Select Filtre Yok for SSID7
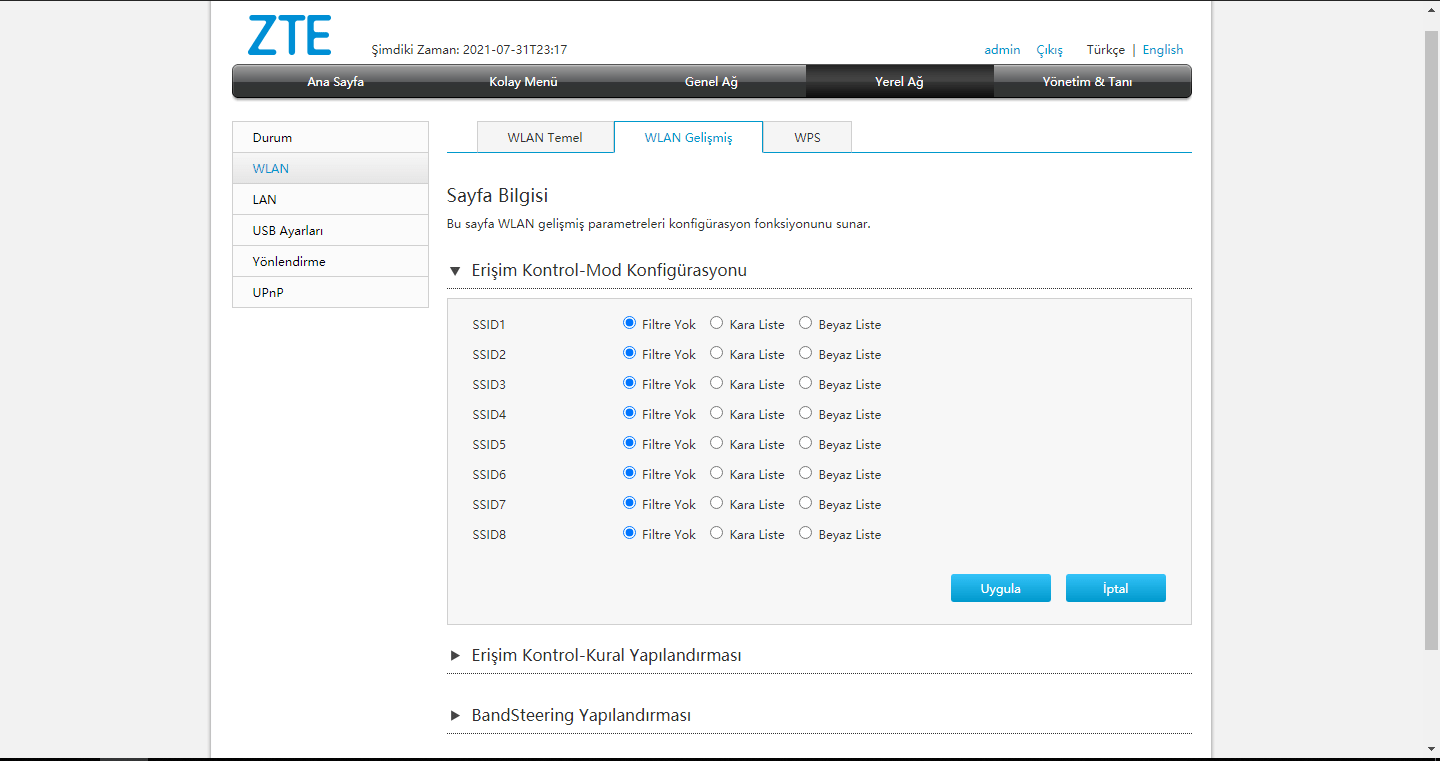This screenshot has width=1440, height=761. pyautogui.click(x=629, y=503)
